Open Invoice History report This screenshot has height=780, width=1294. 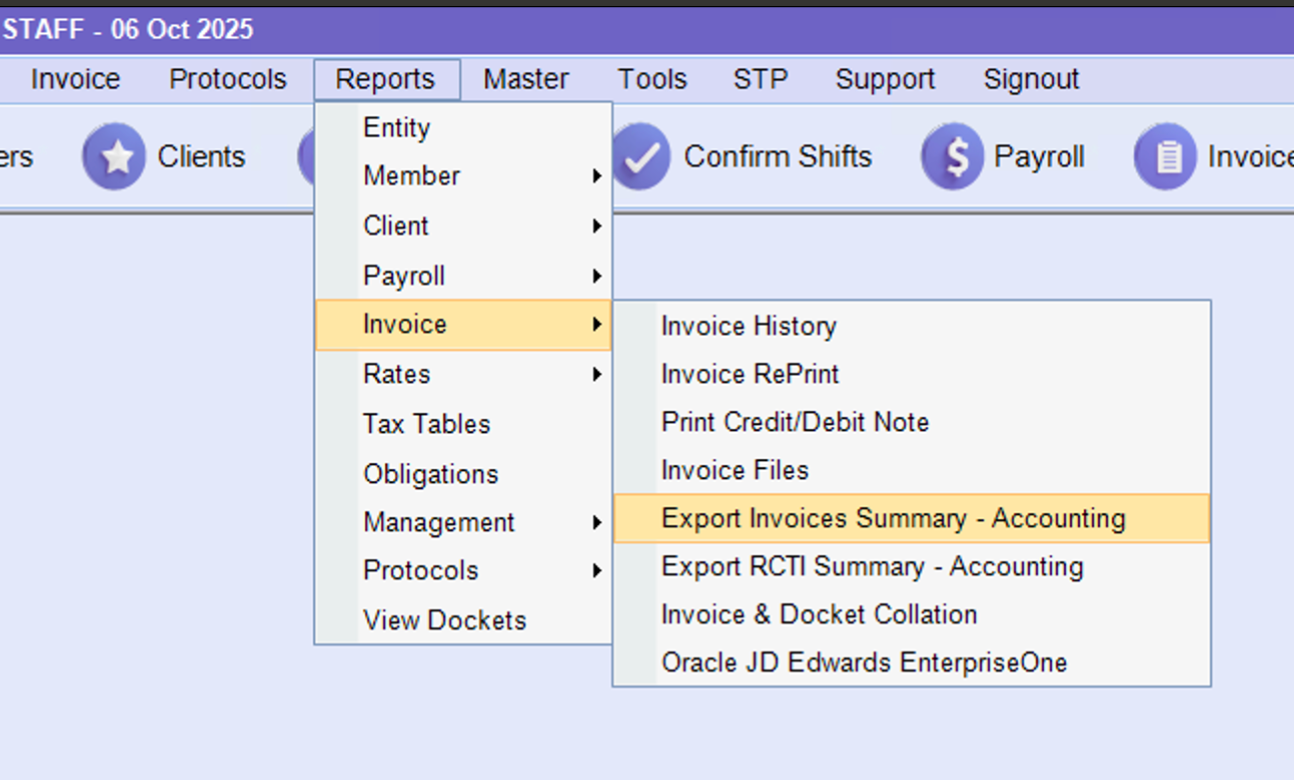pos(748,326)
